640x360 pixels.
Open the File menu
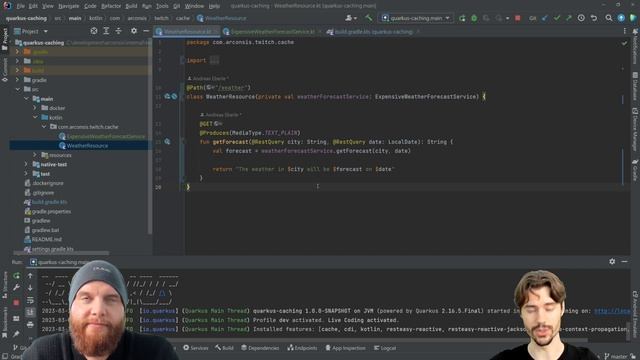tap(20, 6)
